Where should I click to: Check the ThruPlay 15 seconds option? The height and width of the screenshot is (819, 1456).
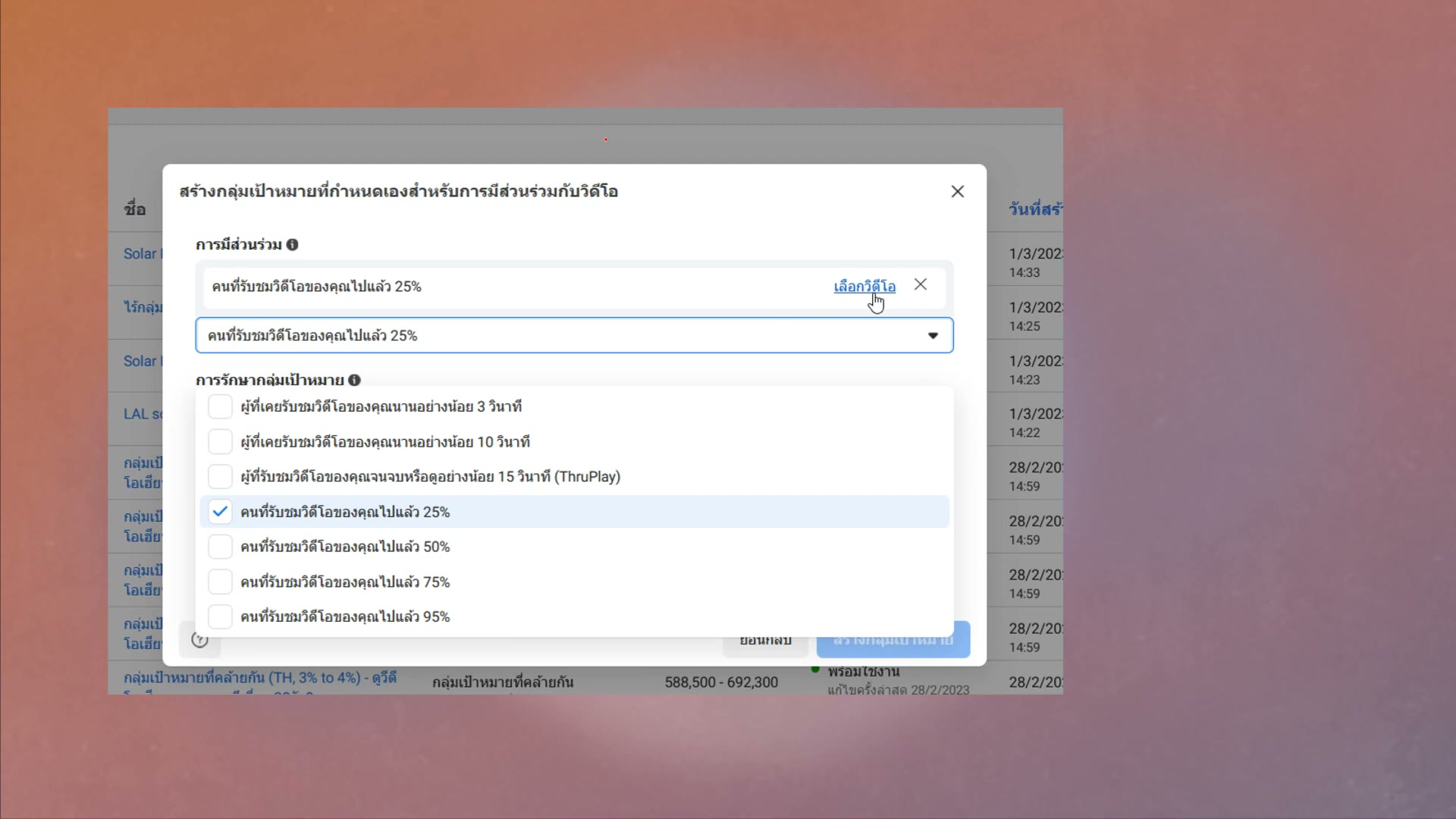[220, 477]
